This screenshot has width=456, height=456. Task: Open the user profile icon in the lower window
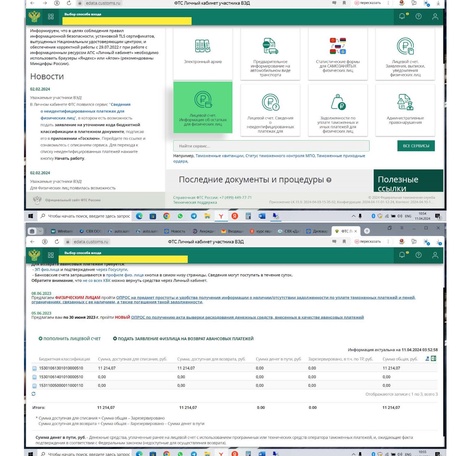[435, 255]
